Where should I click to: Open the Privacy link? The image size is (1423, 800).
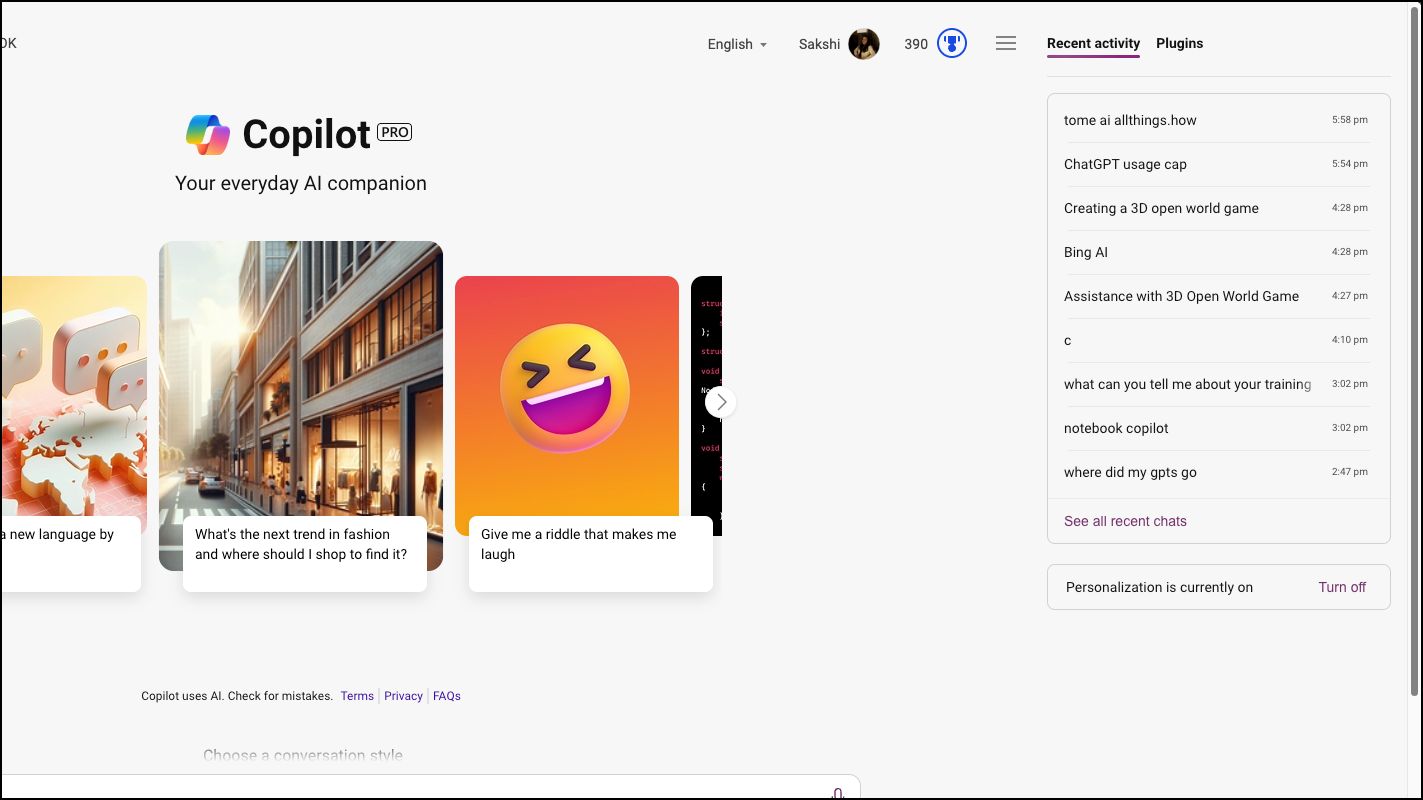(x=403, y=696)
